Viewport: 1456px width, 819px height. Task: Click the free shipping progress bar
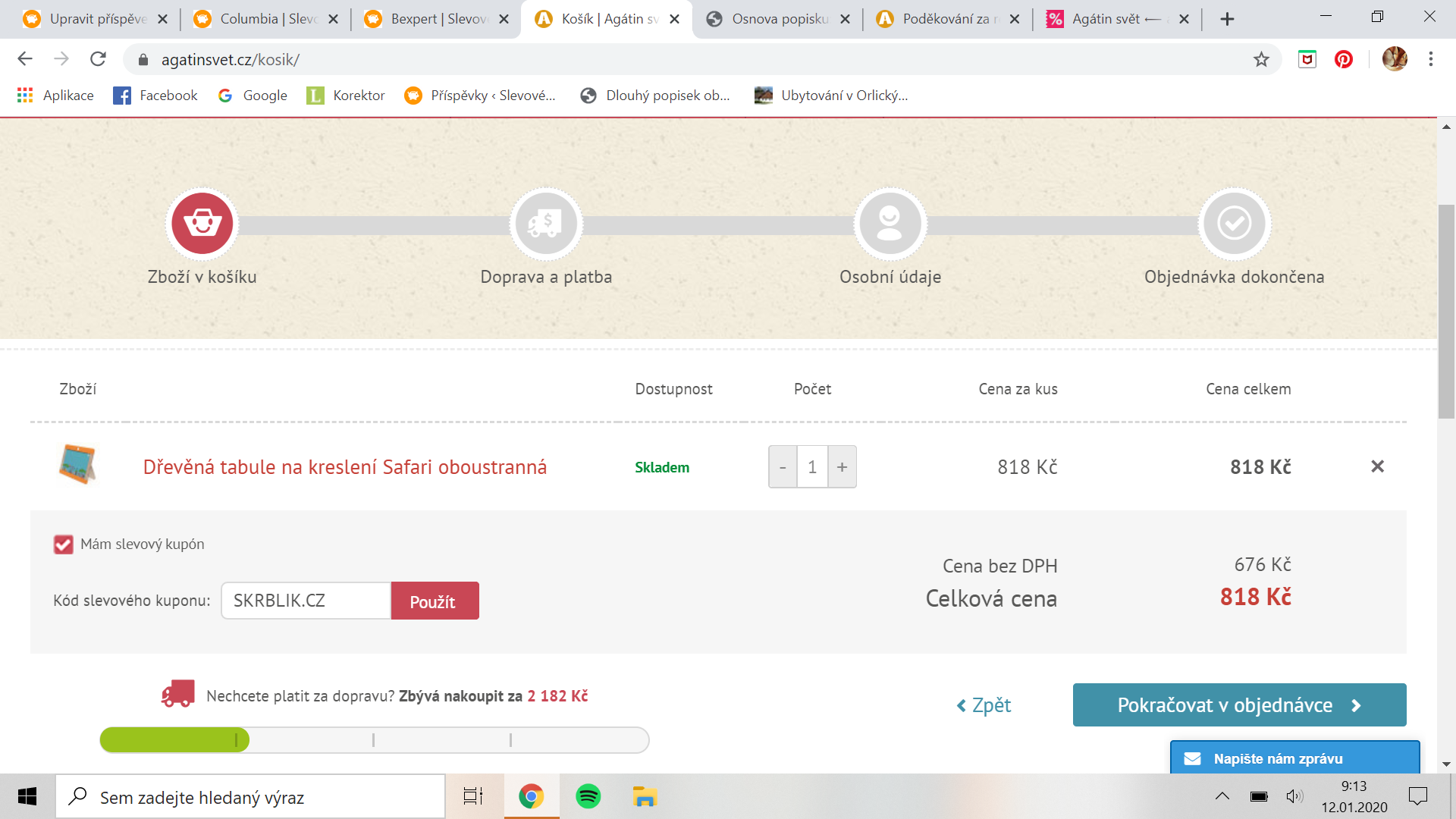click(x=374, y=740)
